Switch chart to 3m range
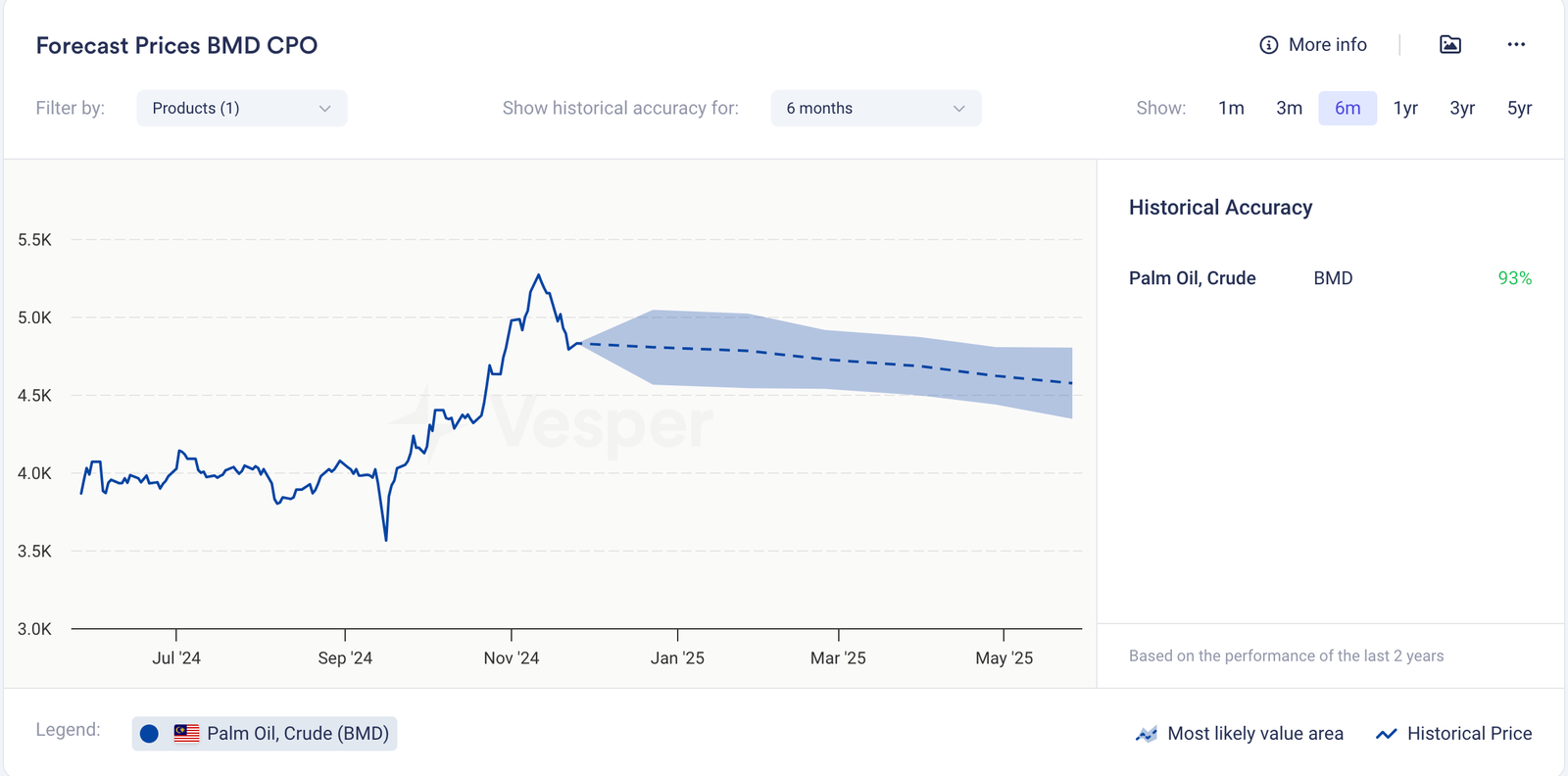Screen dimensions: 1568x776 (x=1289, y=108)
